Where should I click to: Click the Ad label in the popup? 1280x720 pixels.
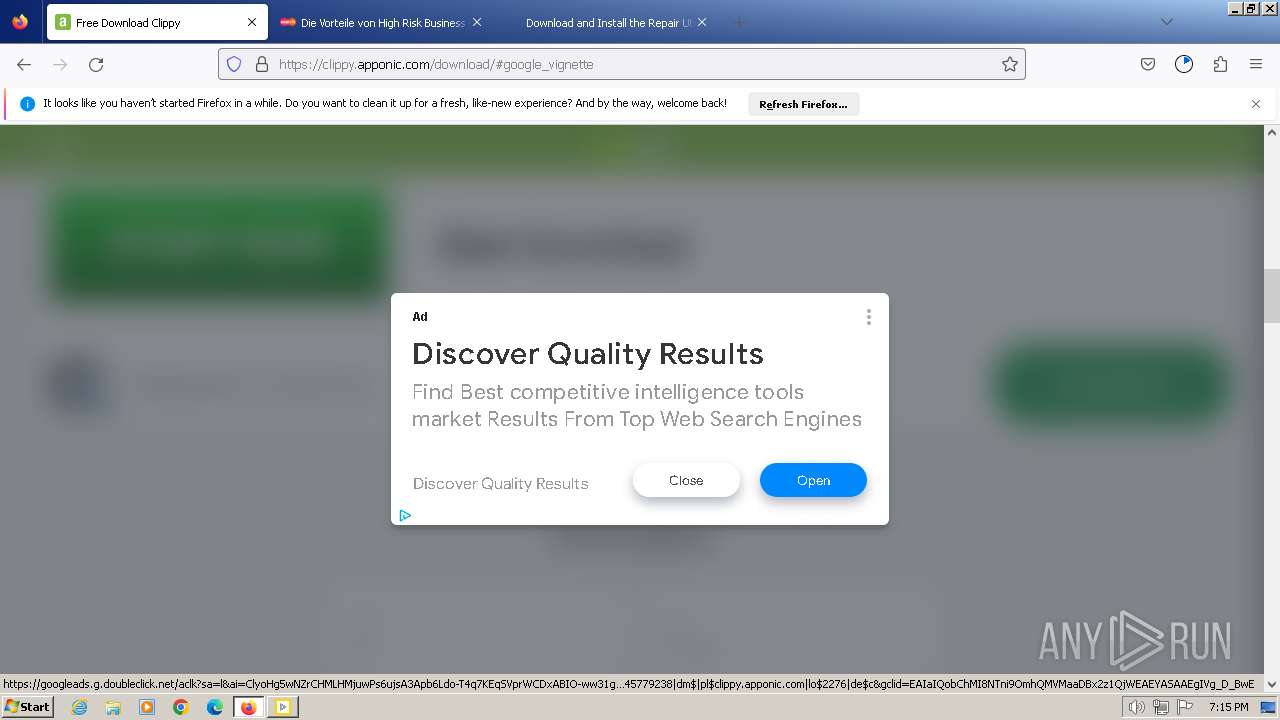click(x=420, y=317)
